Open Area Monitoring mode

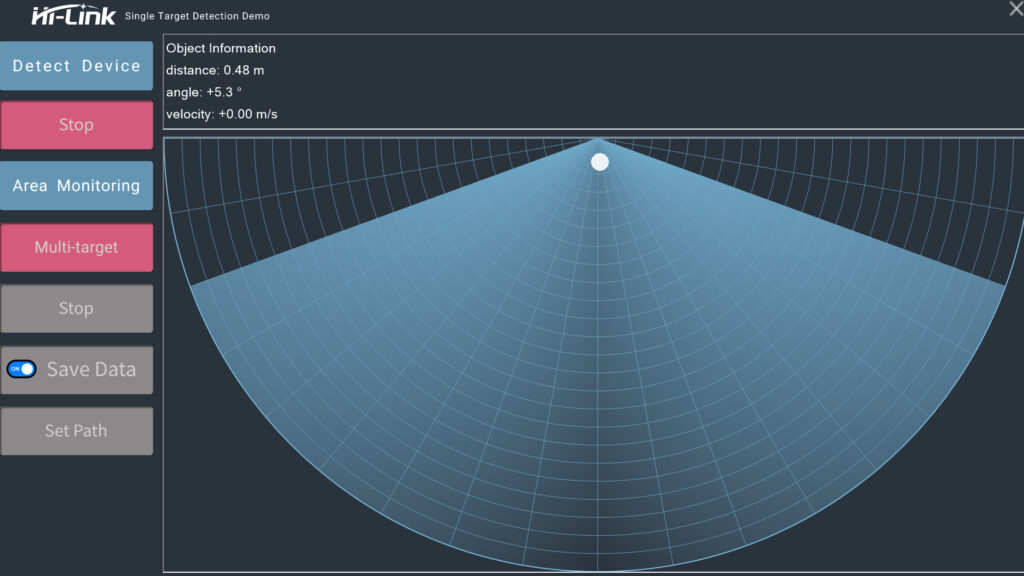76,186
